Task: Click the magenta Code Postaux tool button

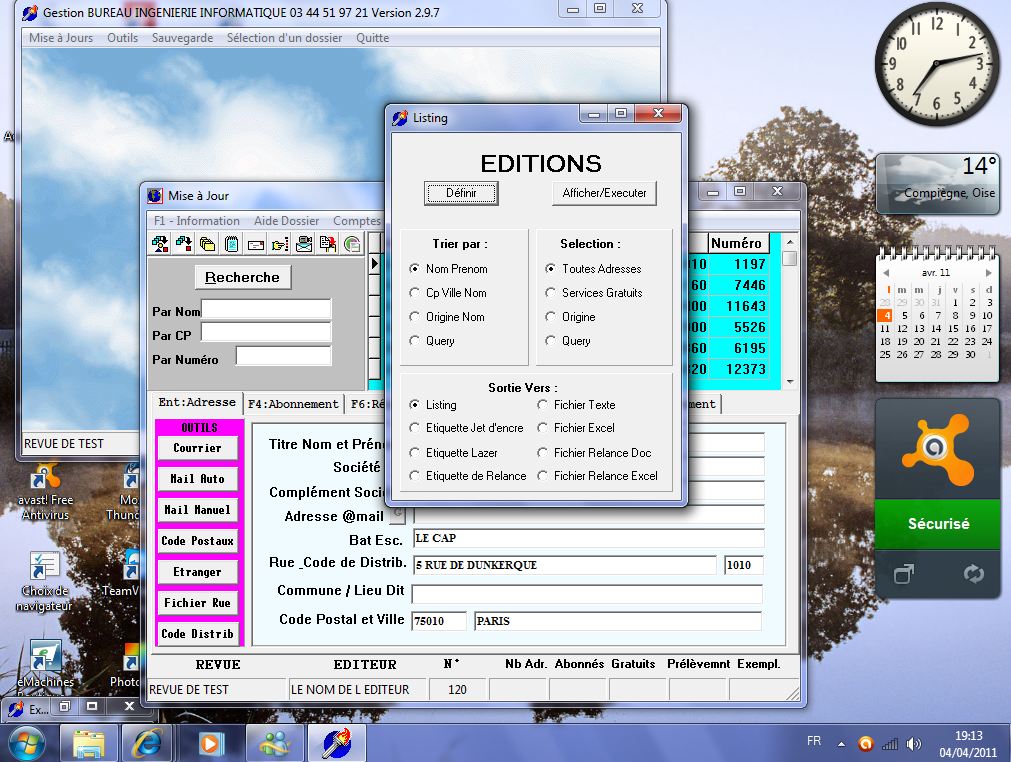Action: coord(198,541)
